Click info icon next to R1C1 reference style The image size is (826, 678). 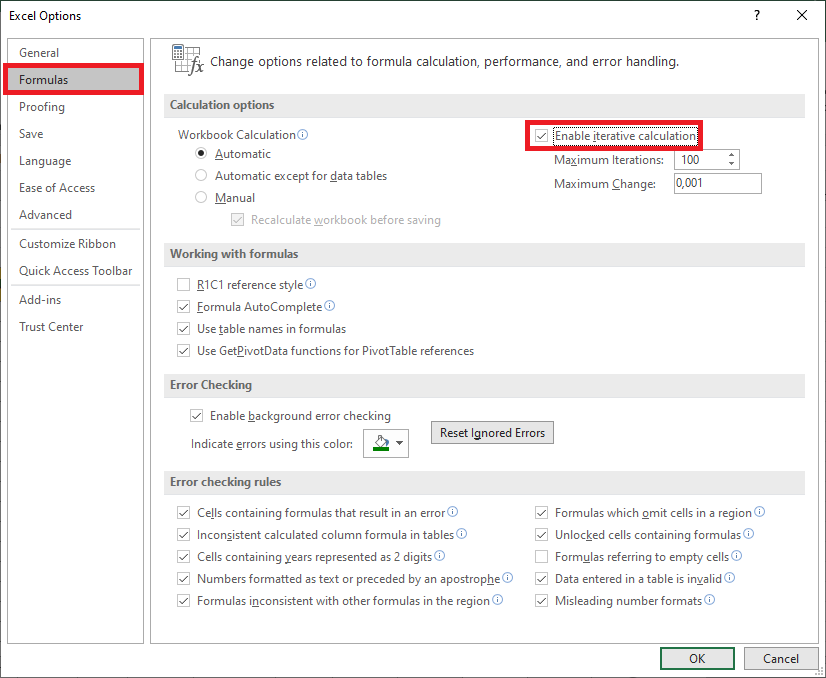pos(311,285)
